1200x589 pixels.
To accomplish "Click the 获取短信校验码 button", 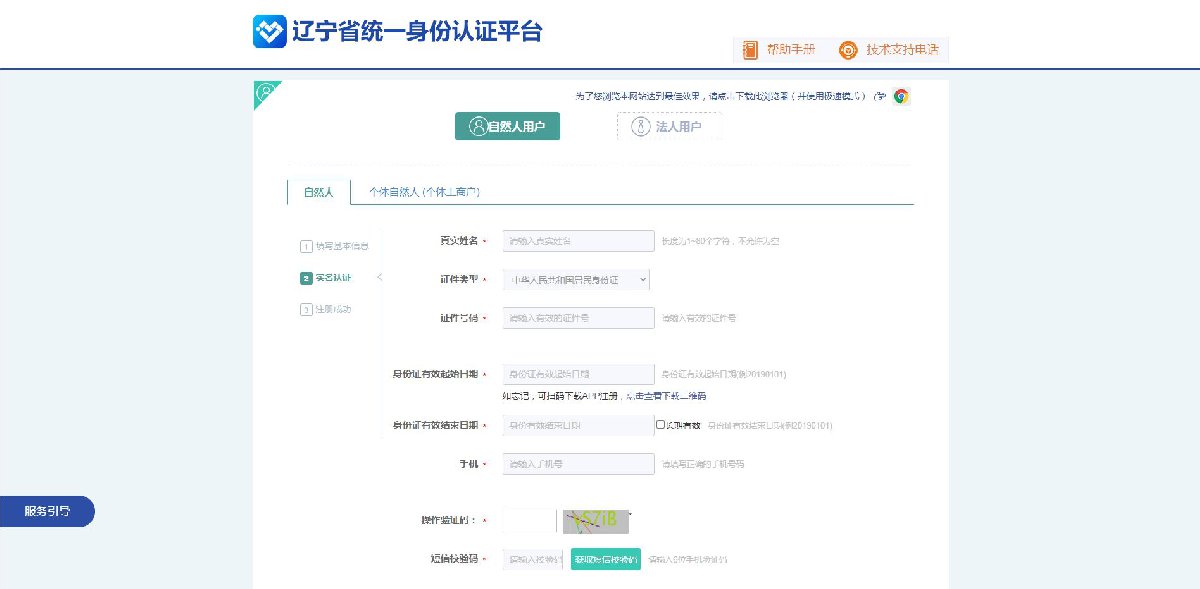I will [x=606, y=559].
